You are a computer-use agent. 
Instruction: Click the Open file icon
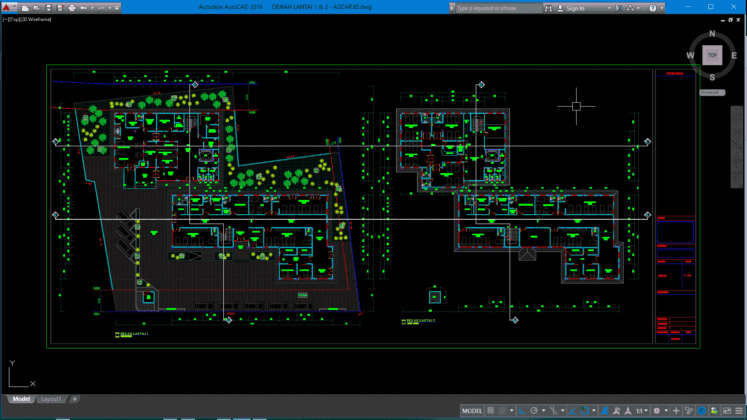tap(37, 8)
